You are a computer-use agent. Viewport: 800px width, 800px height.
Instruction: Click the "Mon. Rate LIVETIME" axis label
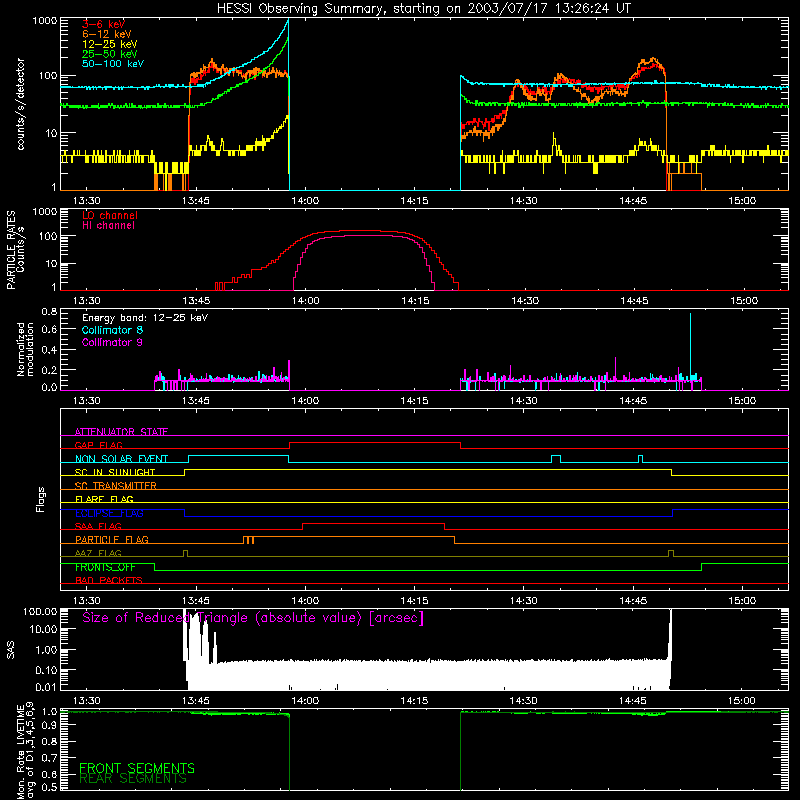pyautogui.click(x=20, y=751)
